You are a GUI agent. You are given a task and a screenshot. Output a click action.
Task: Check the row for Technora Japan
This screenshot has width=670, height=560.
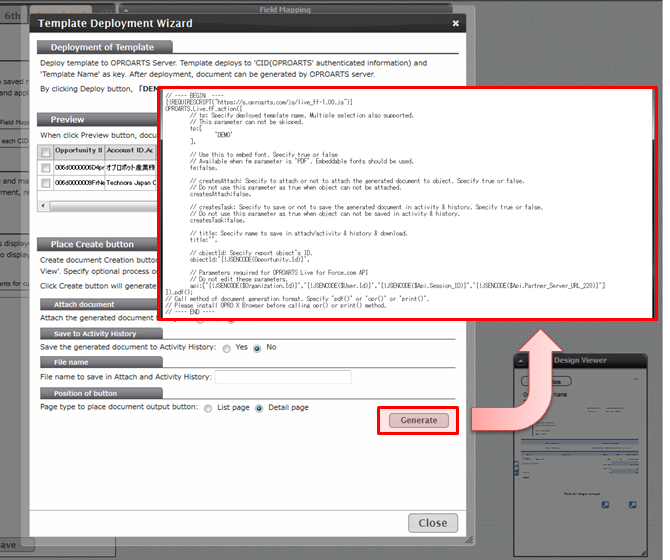tap(46, 183)
